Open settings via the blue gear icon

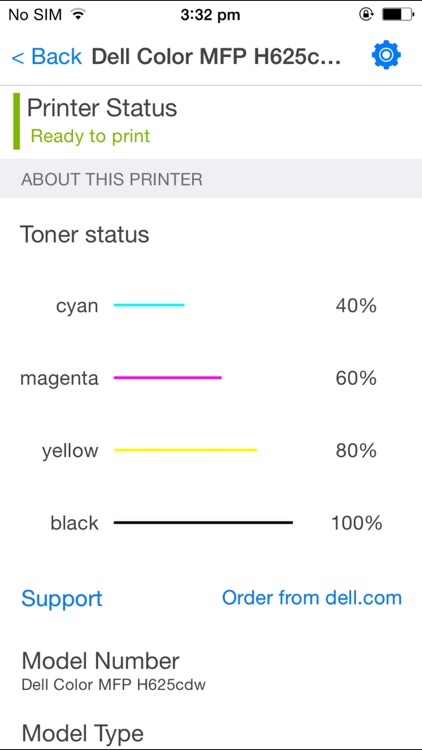[x=386, y=55]
